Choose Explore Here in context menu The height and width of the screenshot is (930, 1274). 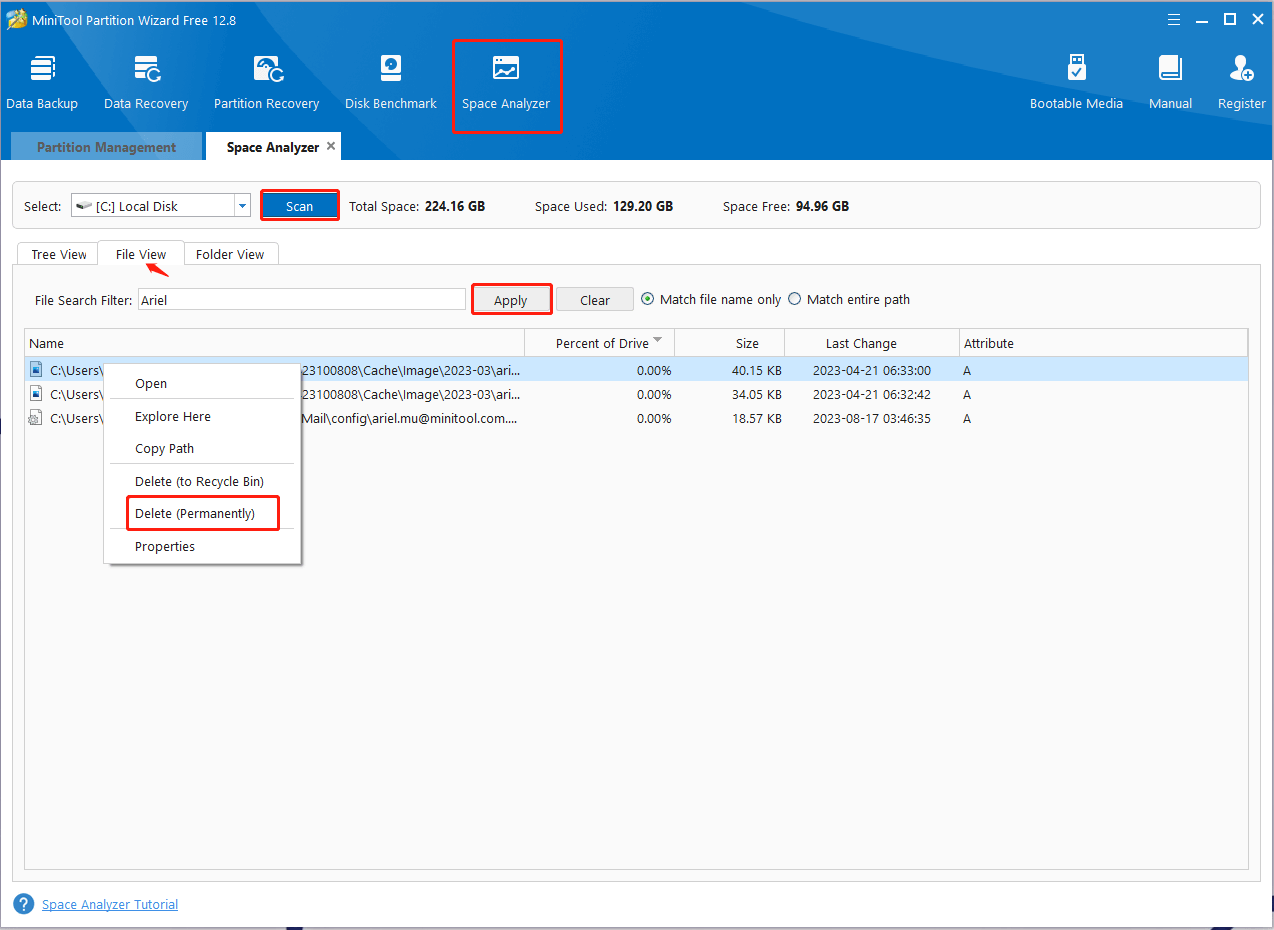click(202, 416)
